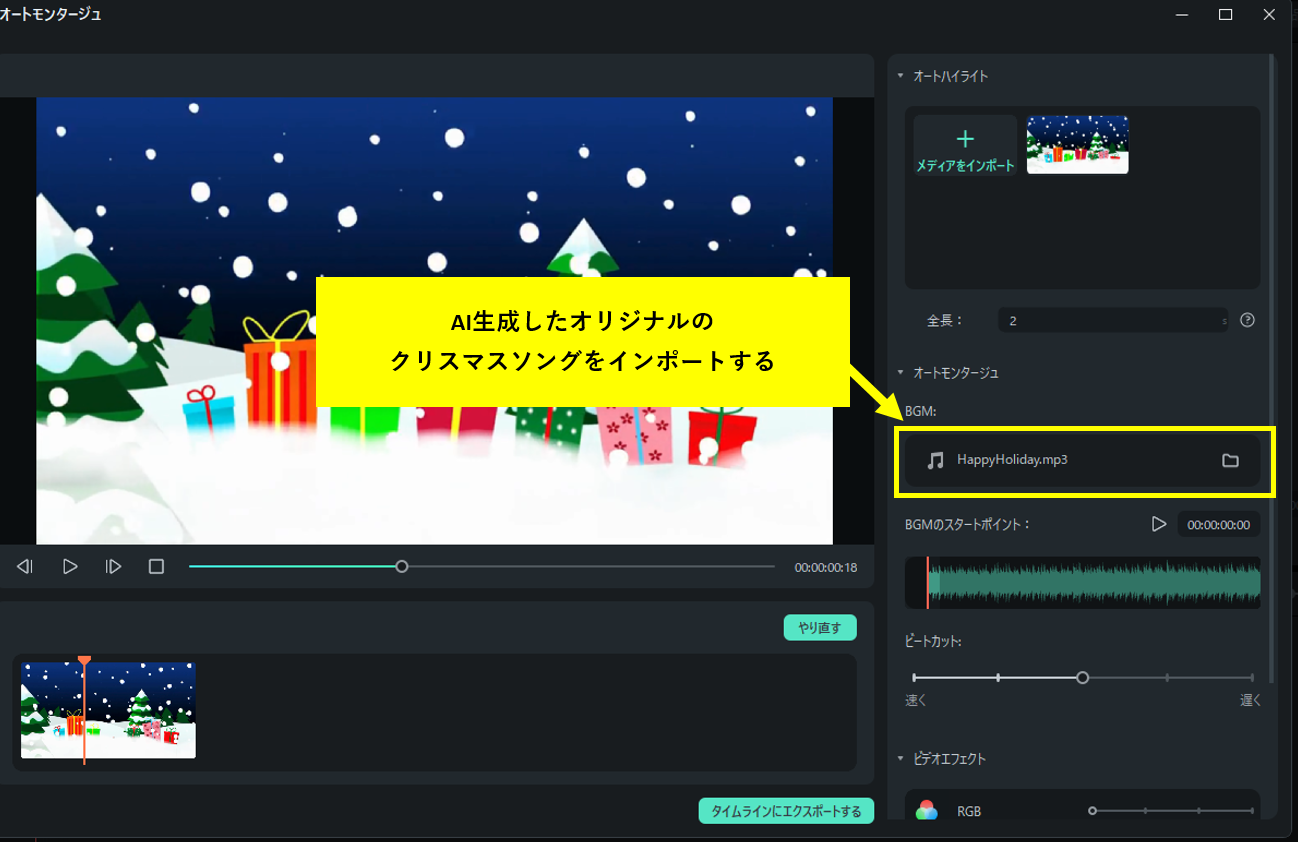Collapse the オートモンタージュ section
This screenshot has width=1298, height=842.
[899, 371]
